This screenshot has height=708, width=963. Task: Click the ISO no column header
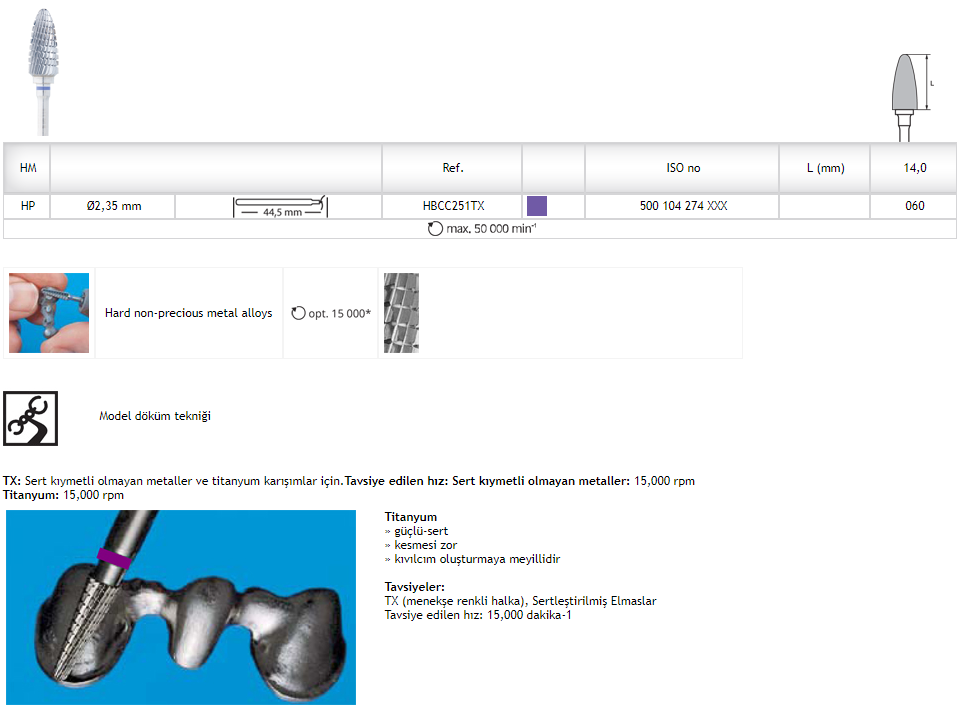click(683, 168)
